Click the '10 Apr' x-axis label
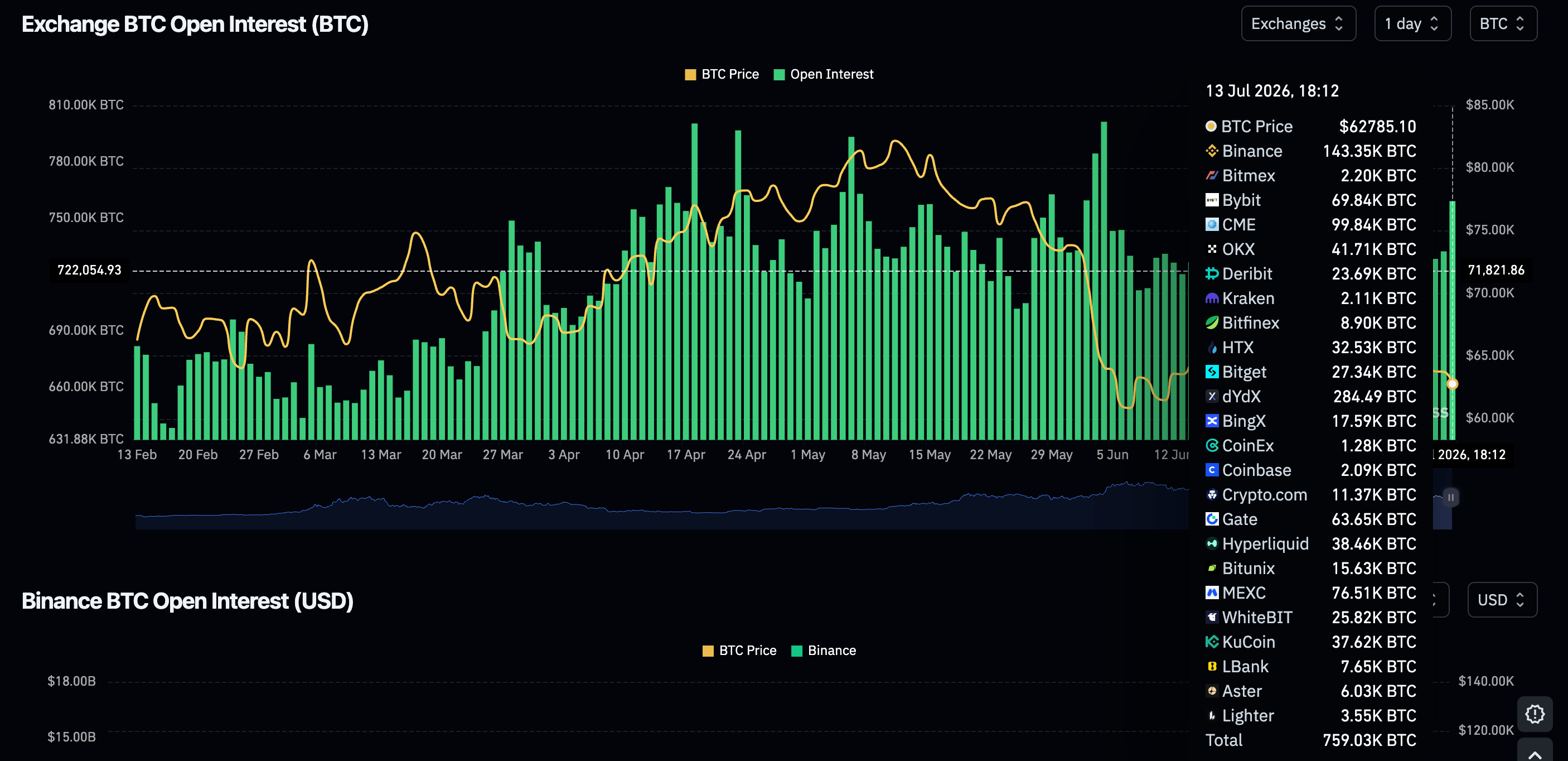 tap(624, 455)
